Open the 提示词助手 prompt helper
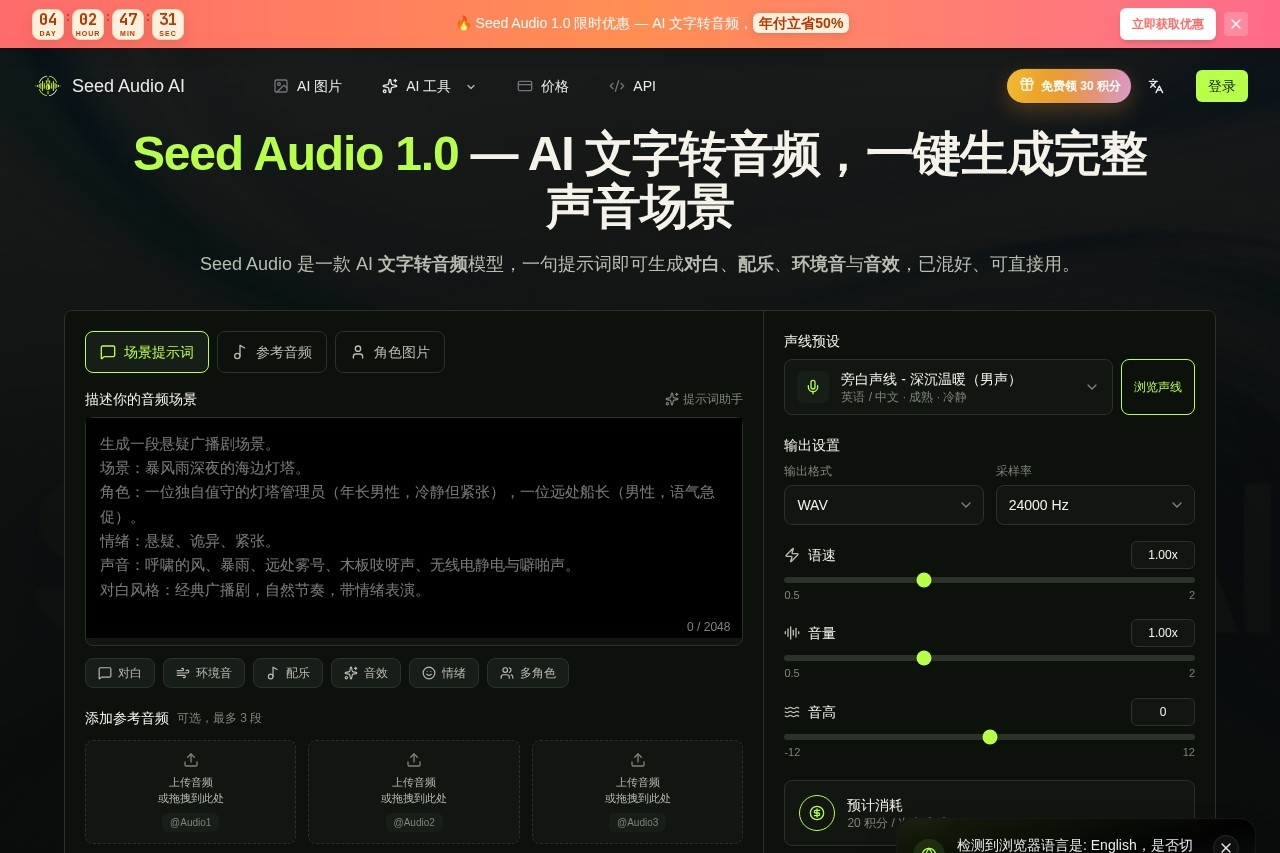Screen dimensions: 1280x853 click(704, 399)
